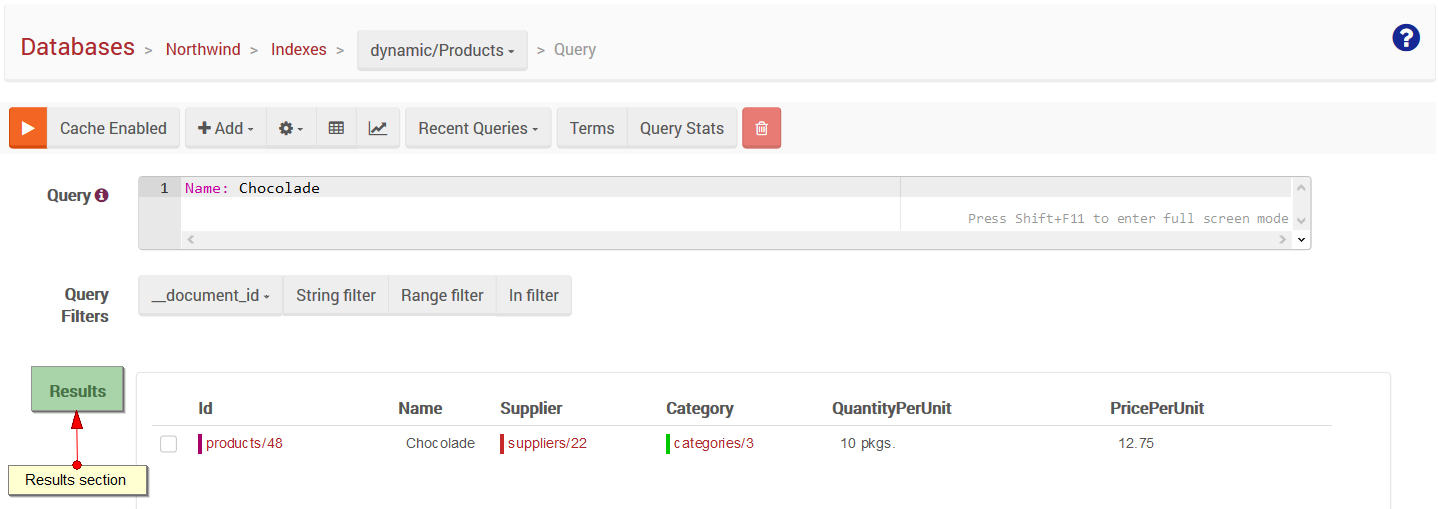This screenshot has width=1438, height=509.
Task: Click the Id column header
Action: tap(205, 408)
